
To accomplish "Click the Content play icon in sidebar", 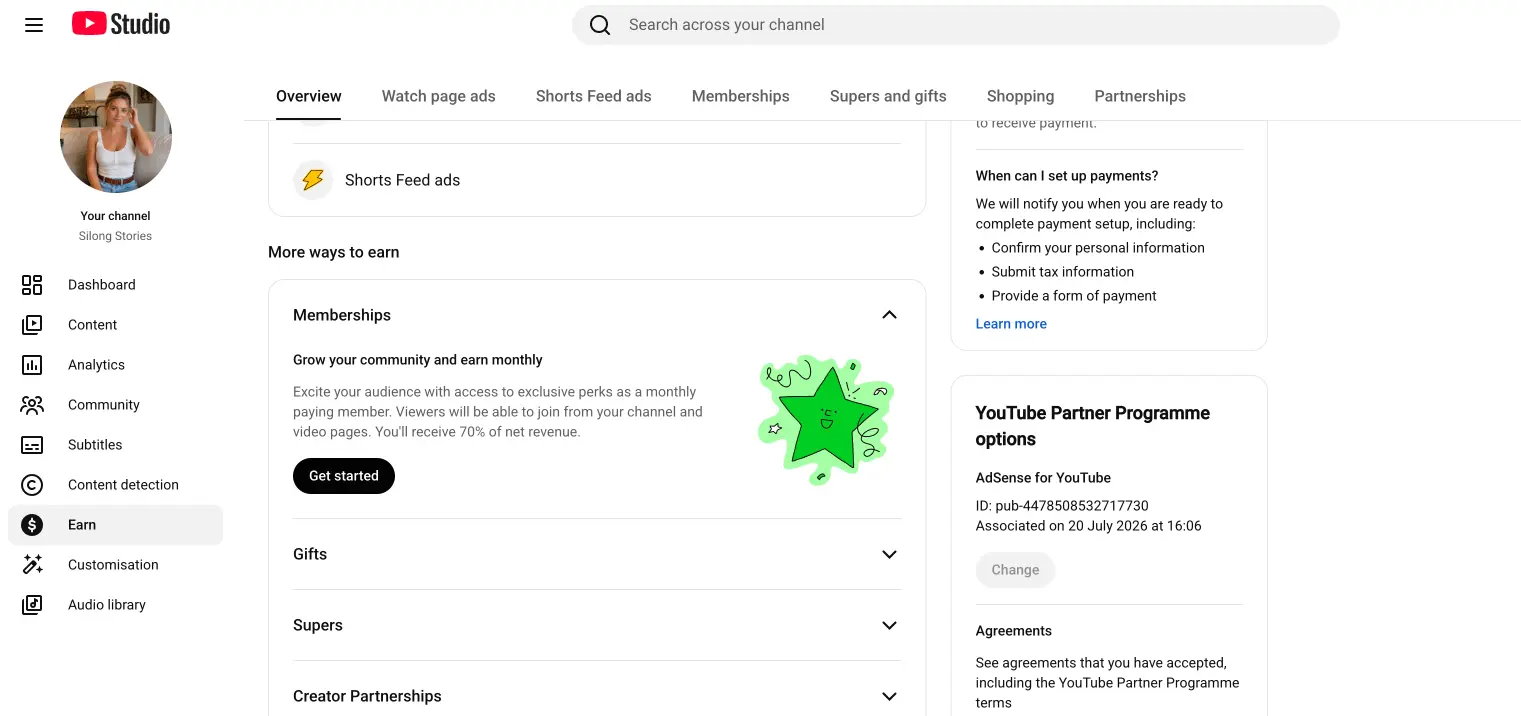I will (32, 325).
